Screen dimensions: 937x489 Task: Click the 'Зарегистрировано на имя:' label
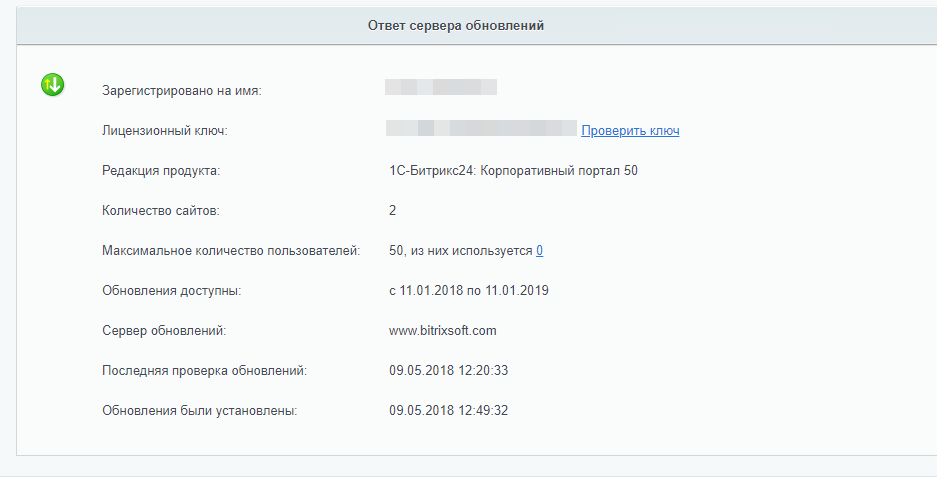pos(182,91)
